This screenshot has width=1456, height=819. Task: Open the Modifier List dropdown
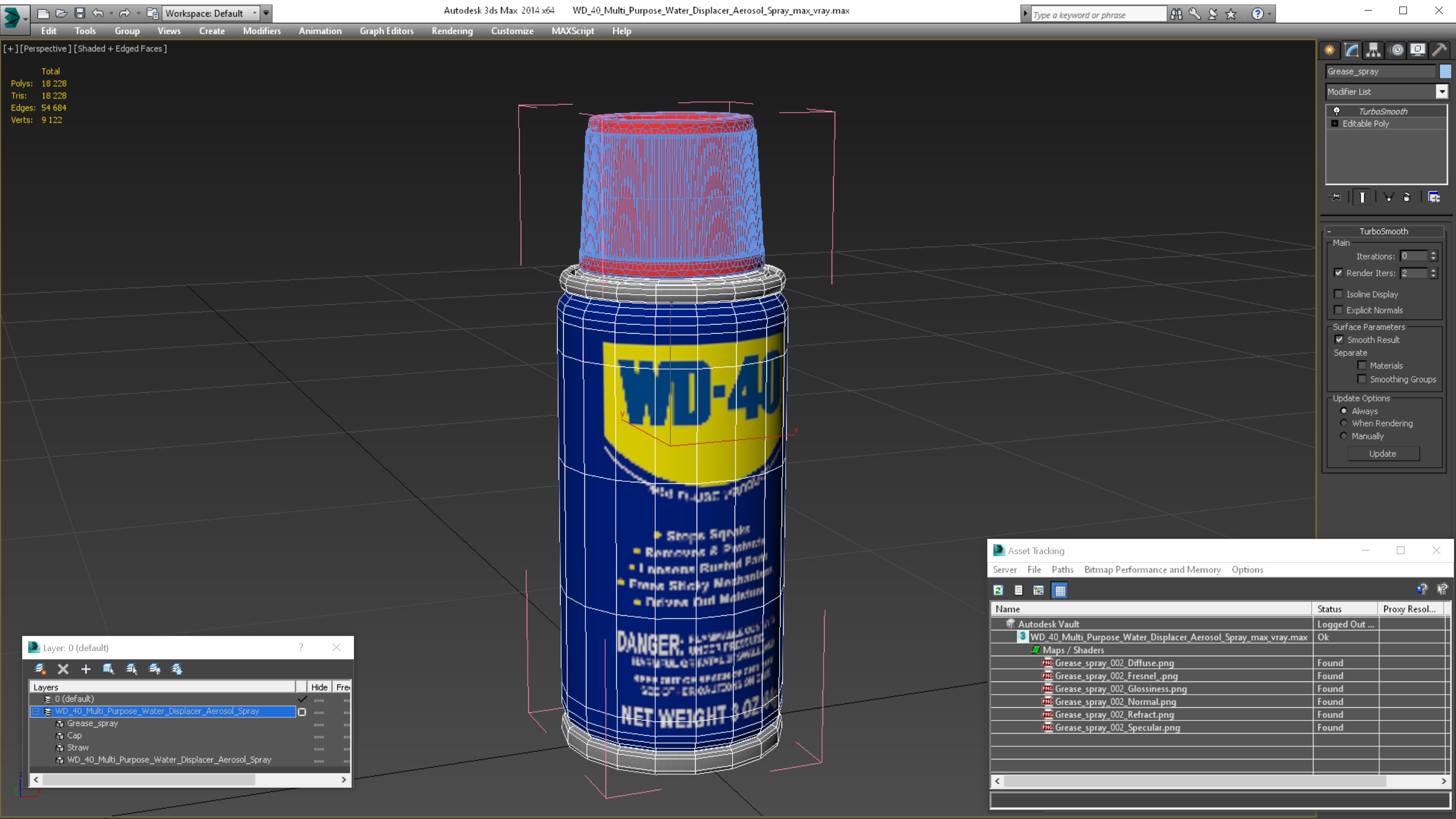1442,91
